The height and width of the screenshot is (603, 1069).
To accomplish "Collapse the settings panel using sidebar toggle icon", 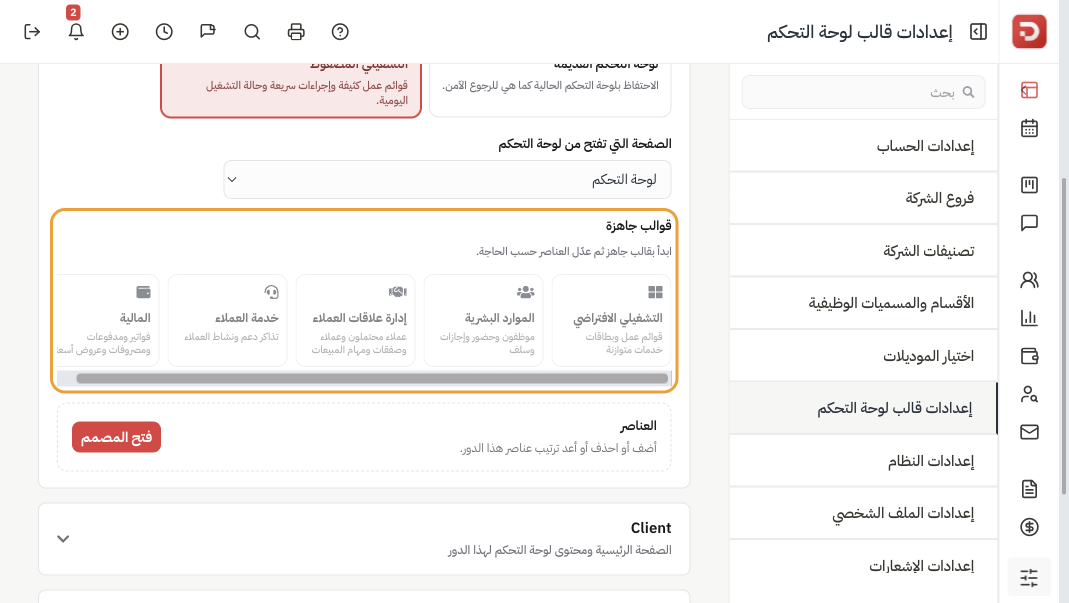I will [x=978, y=31].
